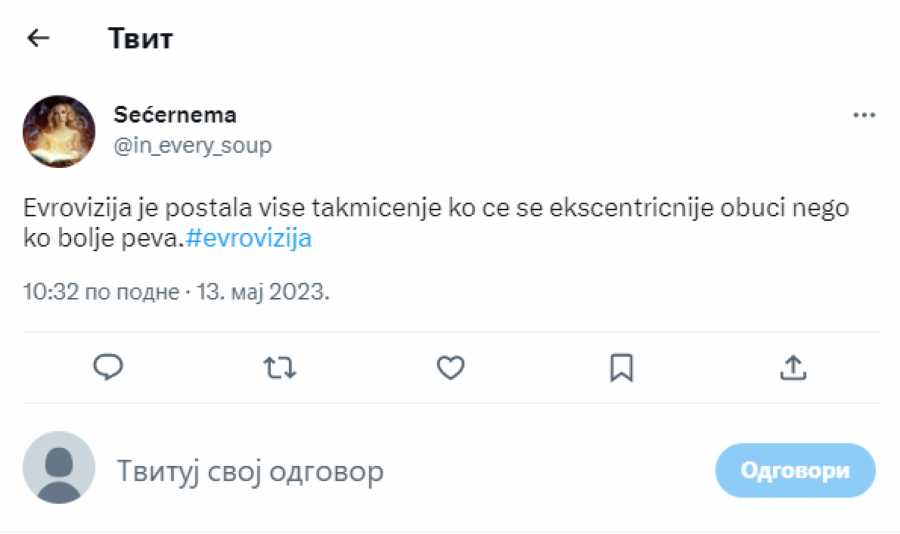The height and width of the screenshot is (534, 900).
Task: Retweet the tweet using the retweet icon
Action: pyautogui.click(x=280, y=367)
